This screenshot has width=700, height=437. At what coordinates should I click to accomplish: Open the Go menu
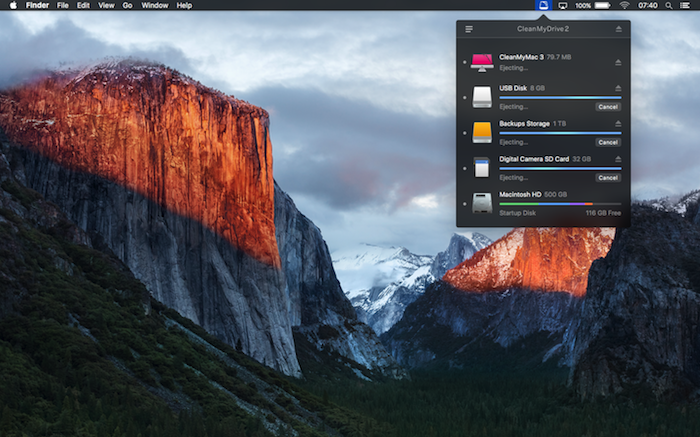coord(127,5)
